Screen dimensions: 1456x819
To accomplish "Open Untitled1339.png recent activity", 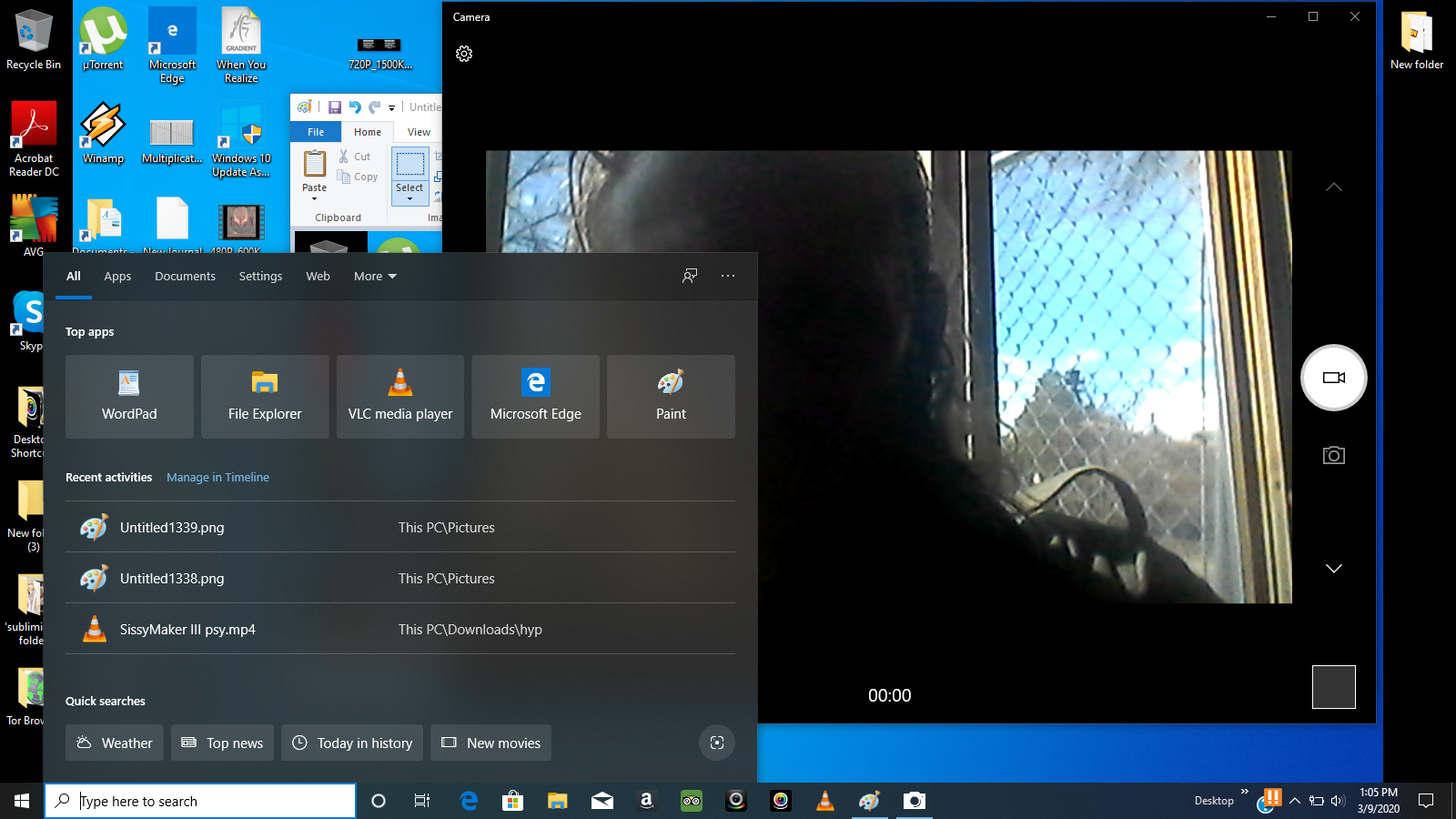I will tap(400, 528).
